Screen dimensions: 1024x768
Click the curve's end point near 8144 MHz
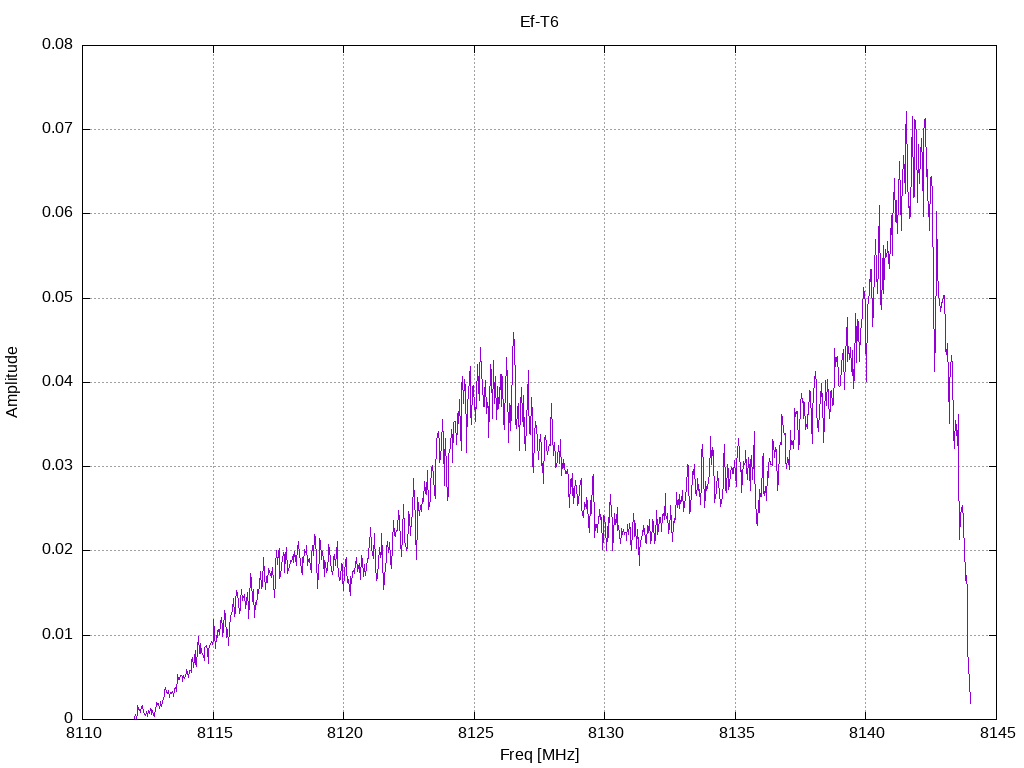[x=970, y=702]
